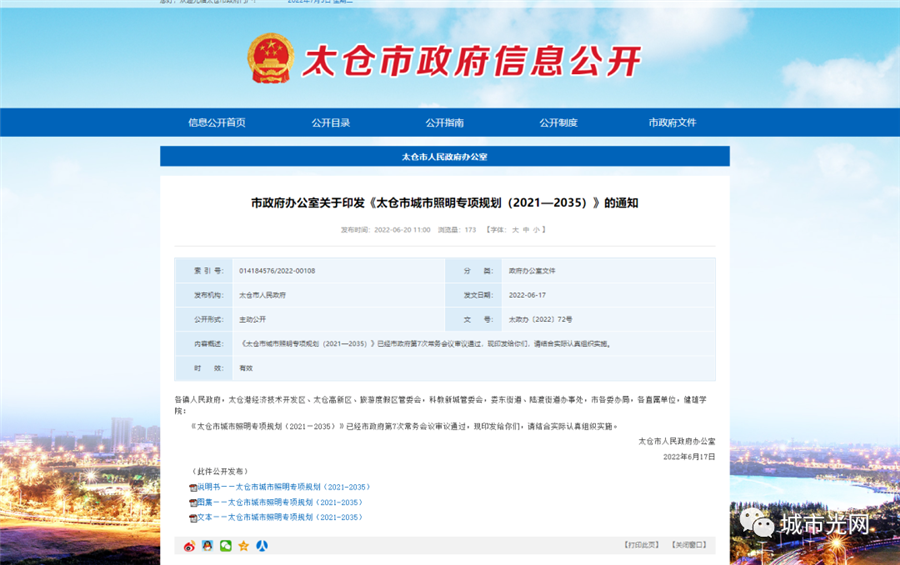Click the 有效 validity value
The height and width of the screenshot is (565, 900).
246,368
